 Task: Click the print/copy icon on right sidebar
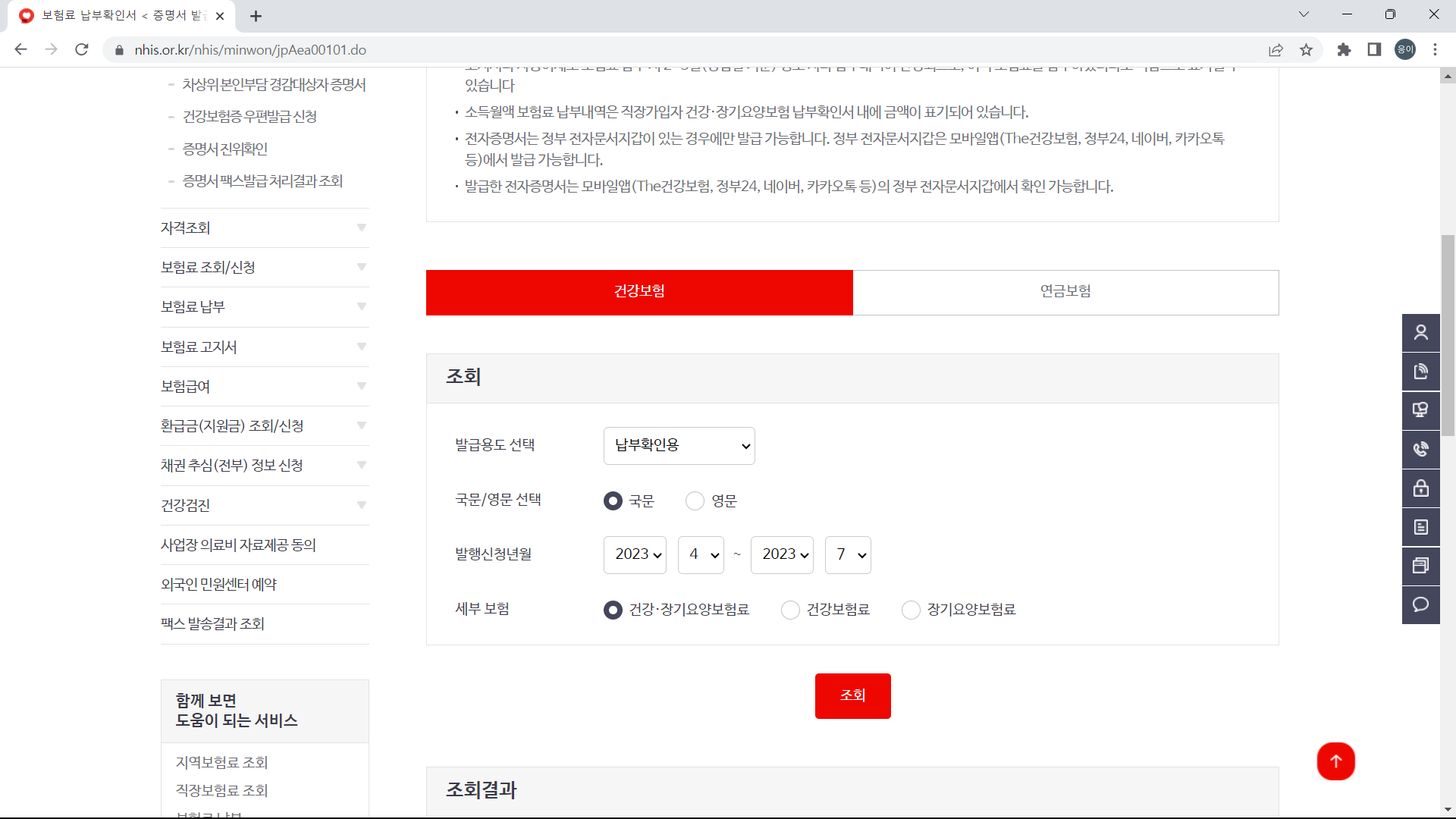pyautogui.click(x=1421, y=566)
